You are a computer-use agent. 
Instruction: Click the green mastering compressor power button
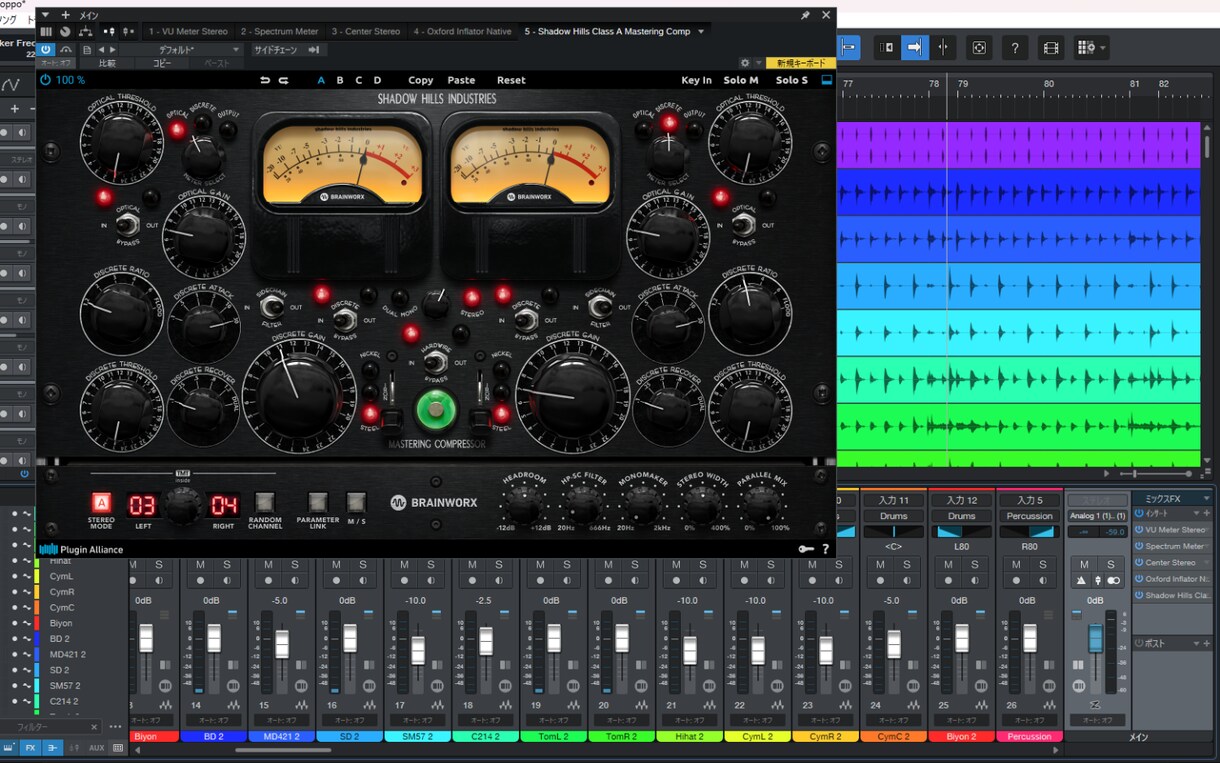tap(435, 410)
